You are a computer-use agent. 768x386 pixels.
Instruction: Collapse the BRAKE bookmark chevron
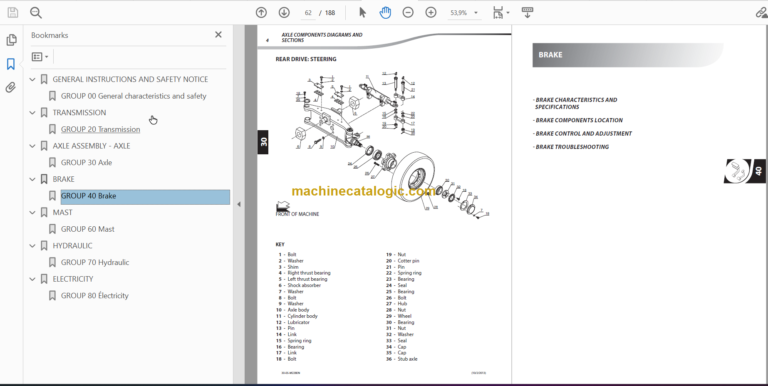[32, 179]
